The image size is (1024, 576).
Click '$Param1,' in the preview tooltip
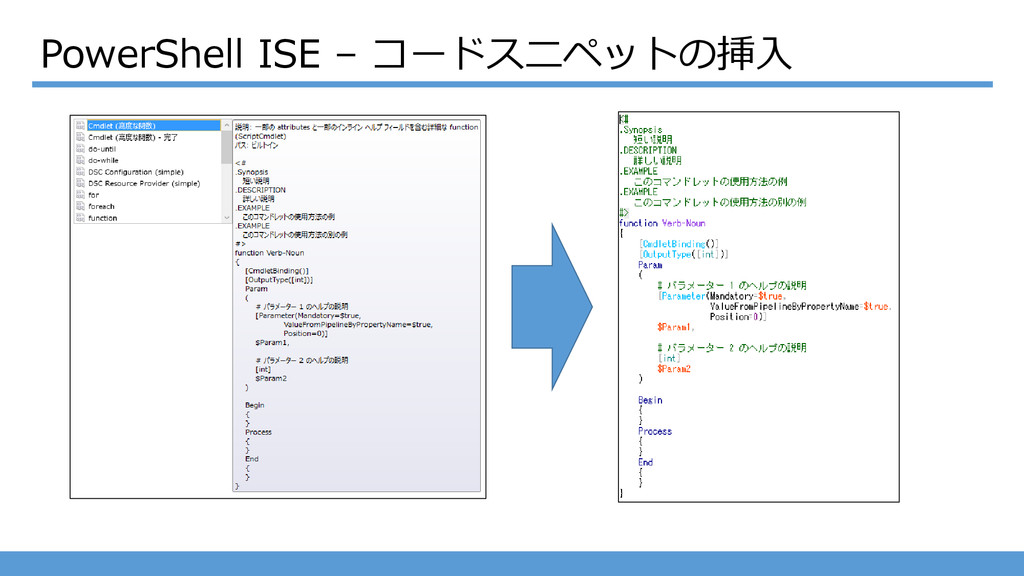pos(272,342)
